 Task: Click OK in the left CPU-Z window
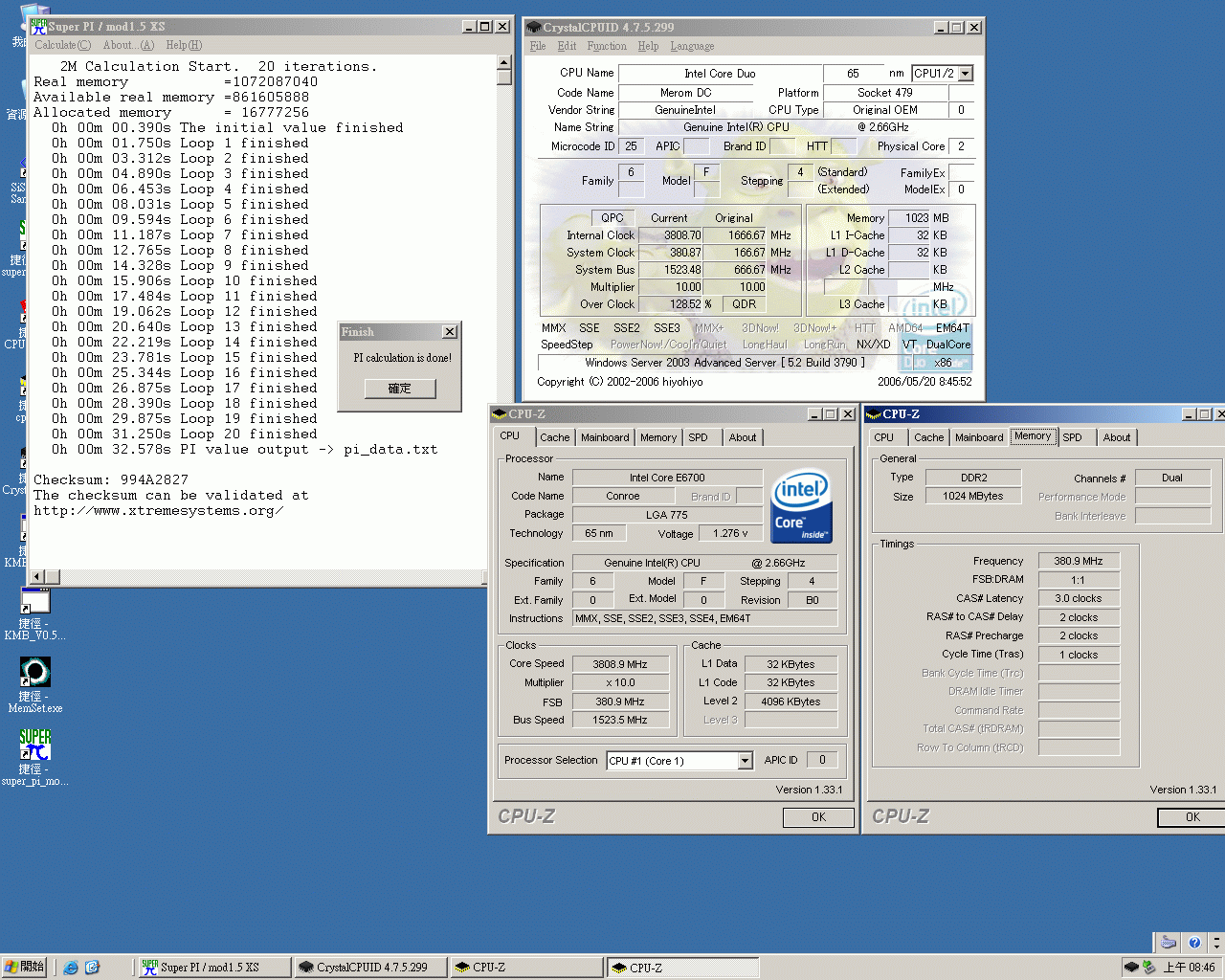click(818, 817)
